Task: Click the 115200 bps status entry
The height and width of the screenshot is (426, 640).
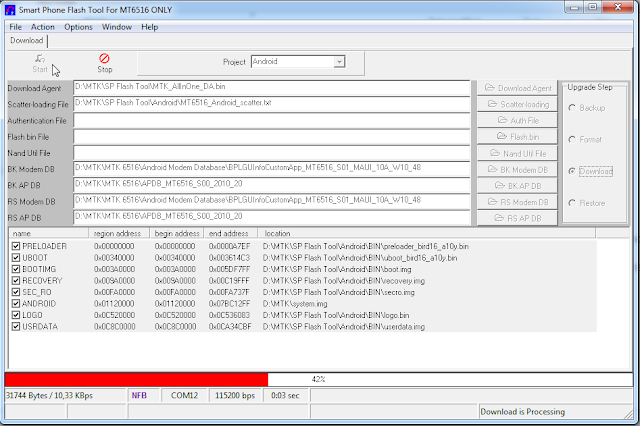Action: pyautogui.click(x=235, y=395)
